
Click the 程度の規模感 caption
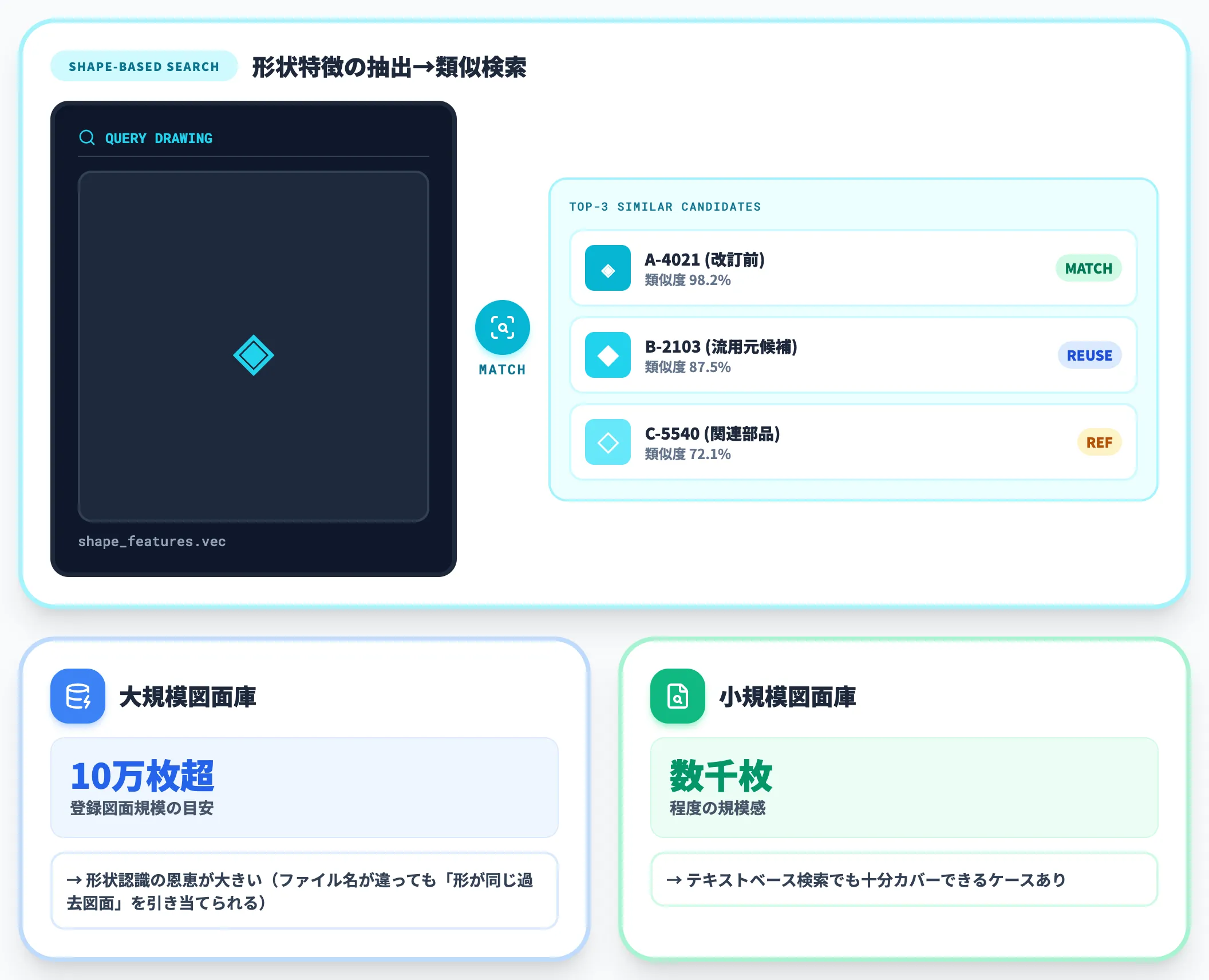coord(718,808)
